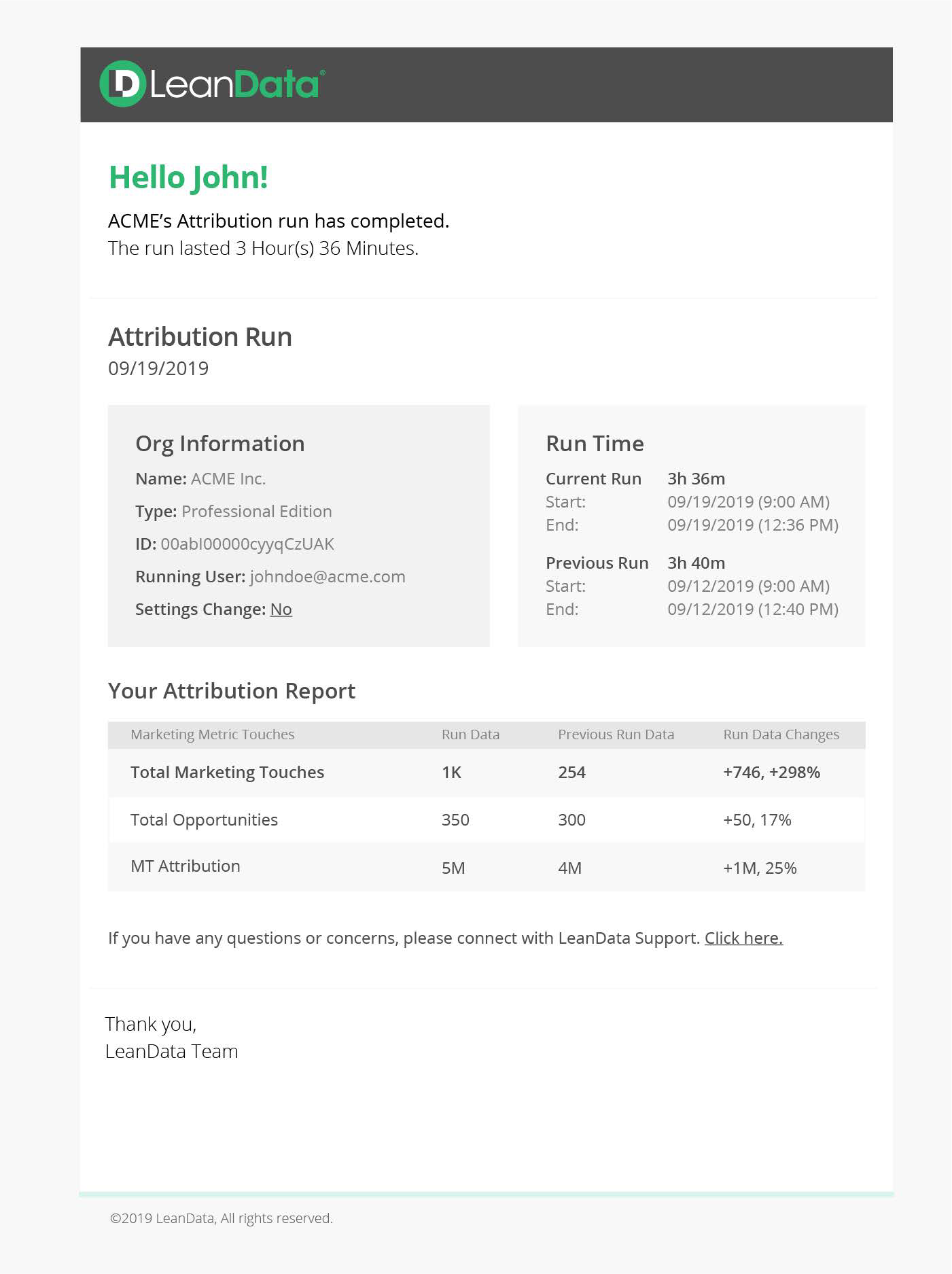Click the Previous Run 3h 40m duration
The height and width of the screenshot is (1274, 952).
click(696, 563)
